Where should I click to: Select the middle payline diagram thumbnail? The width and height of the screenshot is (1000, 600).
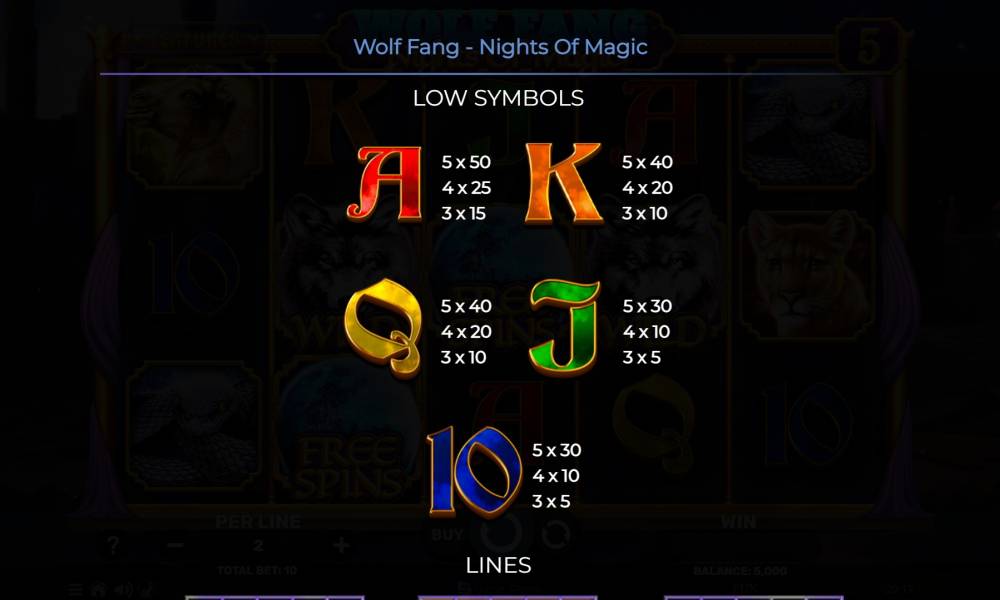(x=507, y=598)
